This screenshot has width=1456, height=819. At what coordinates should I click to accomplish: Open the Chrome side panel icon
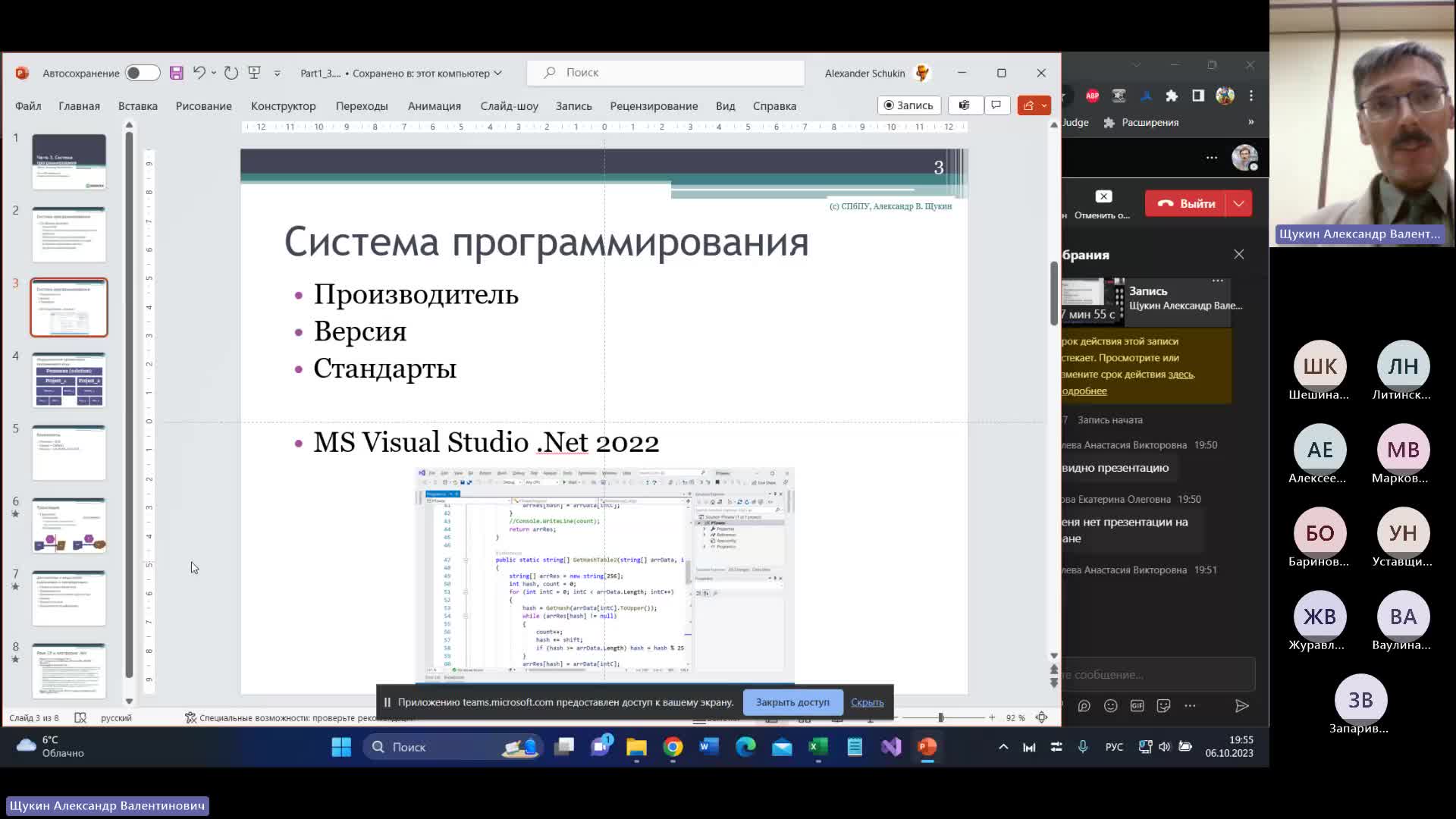pos(1198,96)
